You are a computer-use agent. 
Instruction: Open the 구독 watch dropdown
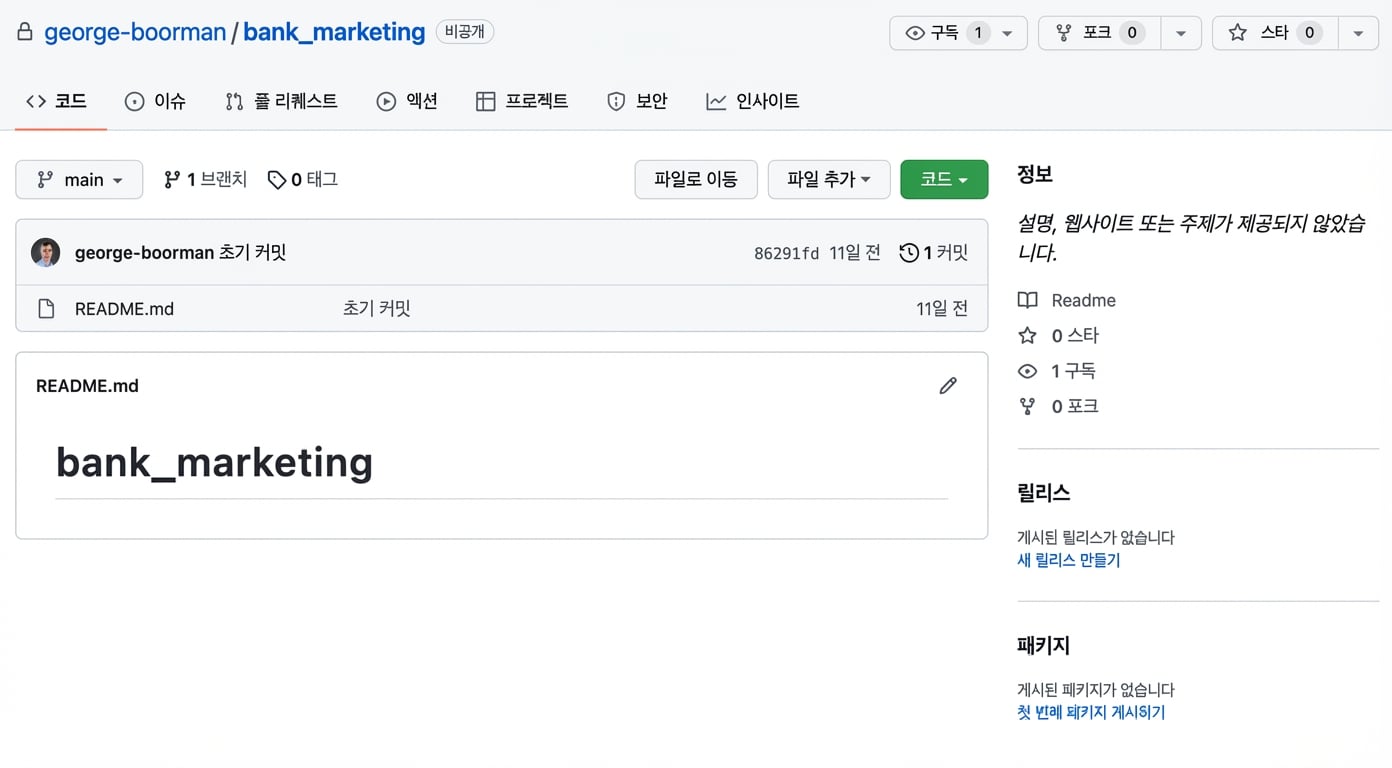point(958,33)
